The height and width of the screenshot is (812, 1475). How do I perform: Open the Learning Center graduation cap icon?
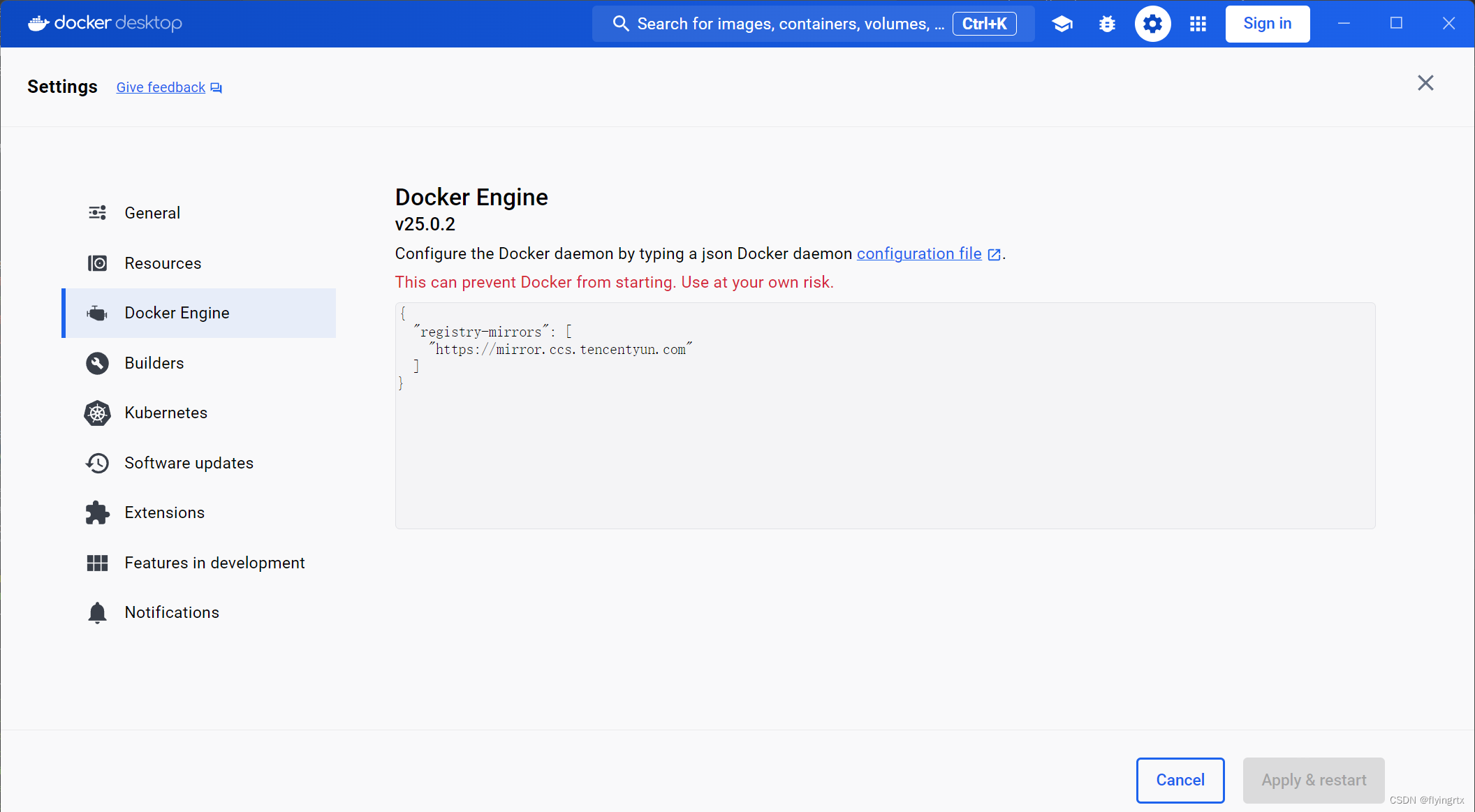click(1062, 23)
